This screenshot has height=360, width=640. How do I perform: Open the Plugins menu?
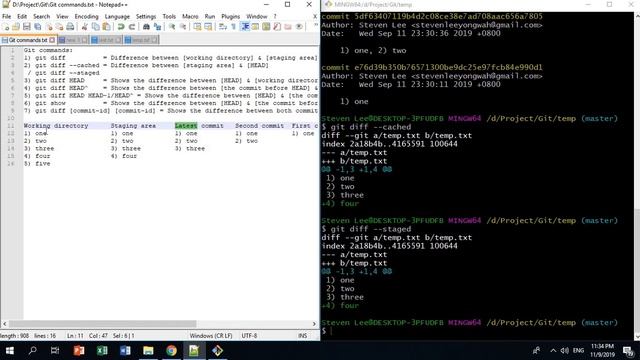tap(231, 16)
